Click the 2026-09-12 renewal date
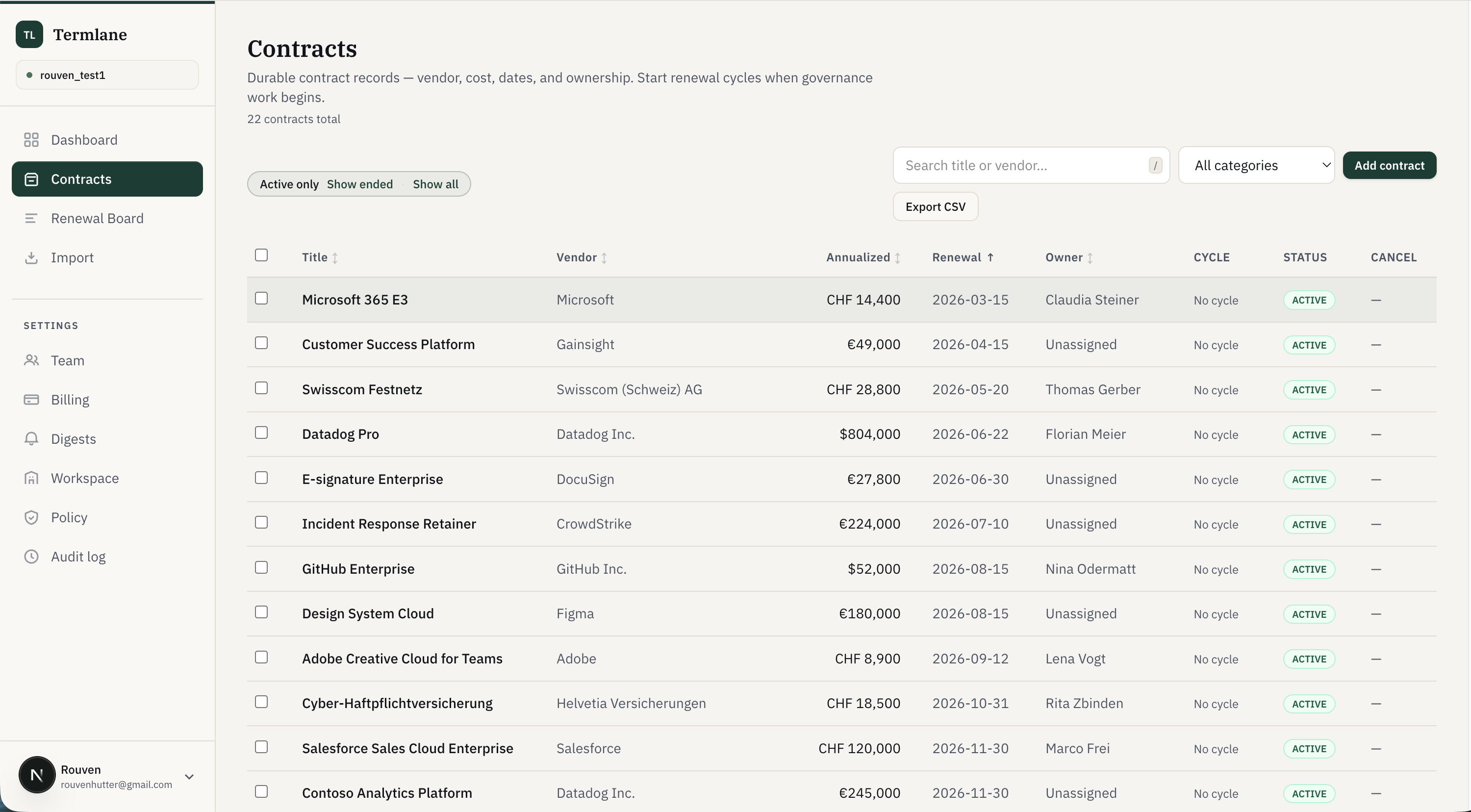Screen dimensions: 1471x812 pyautogui.click(x=970, y=659)
